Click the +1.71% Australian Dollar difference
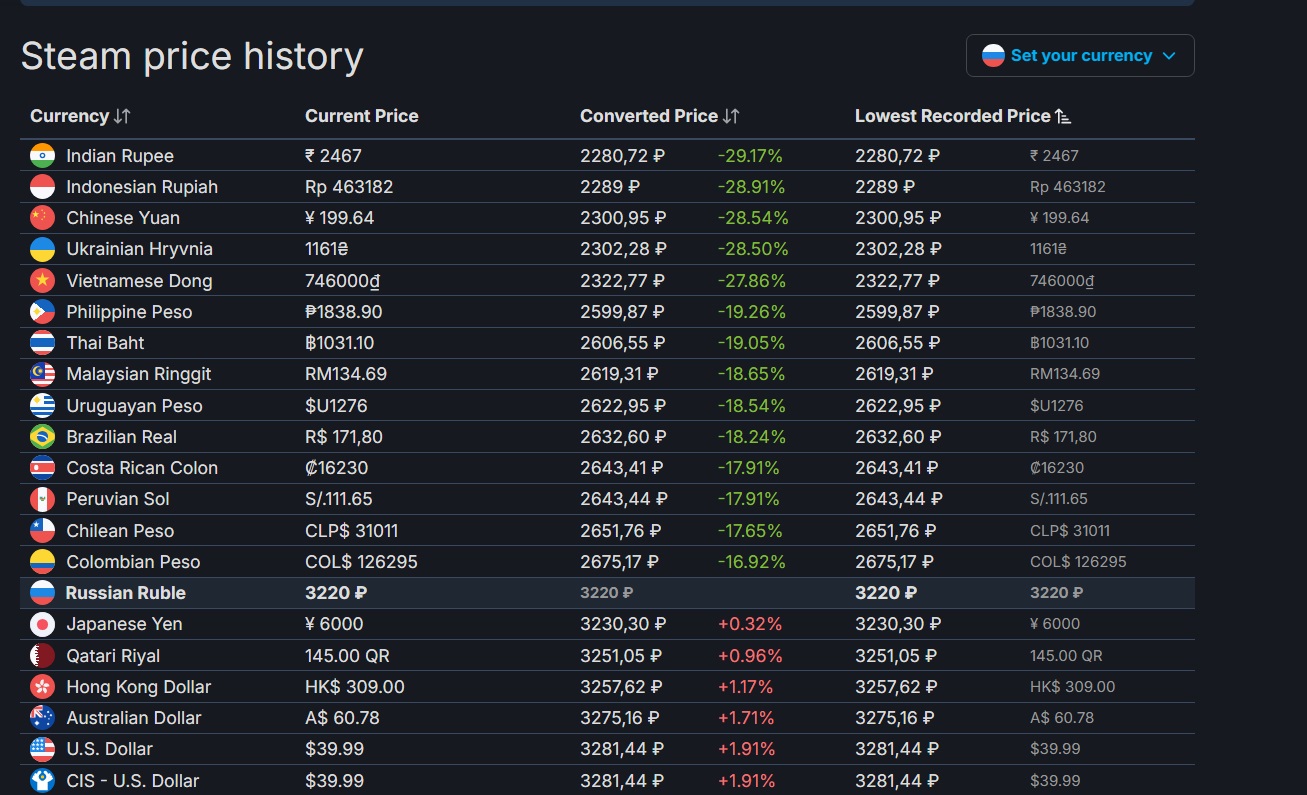This screenshot has width=1307, height=795. coord(746,718)
